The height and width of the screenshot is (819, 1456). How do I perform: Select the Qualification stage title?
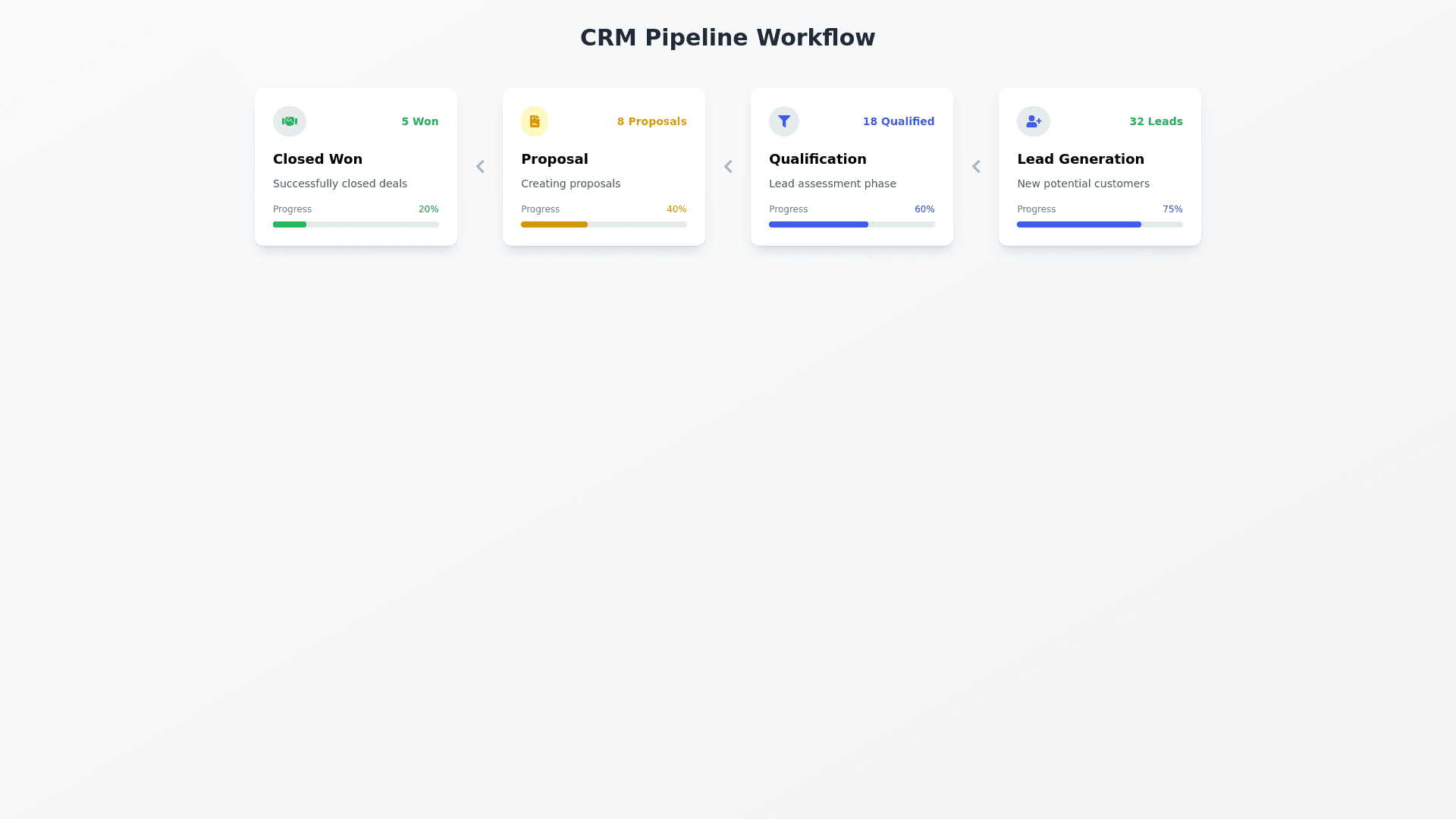[x=817, y=159]
